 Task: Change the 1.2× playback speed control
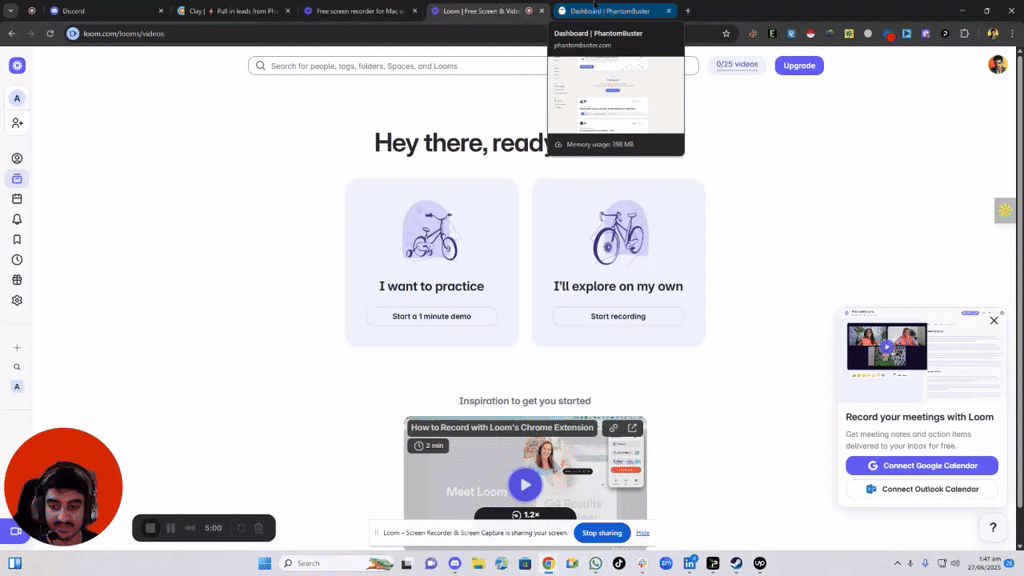click(525, 514)
